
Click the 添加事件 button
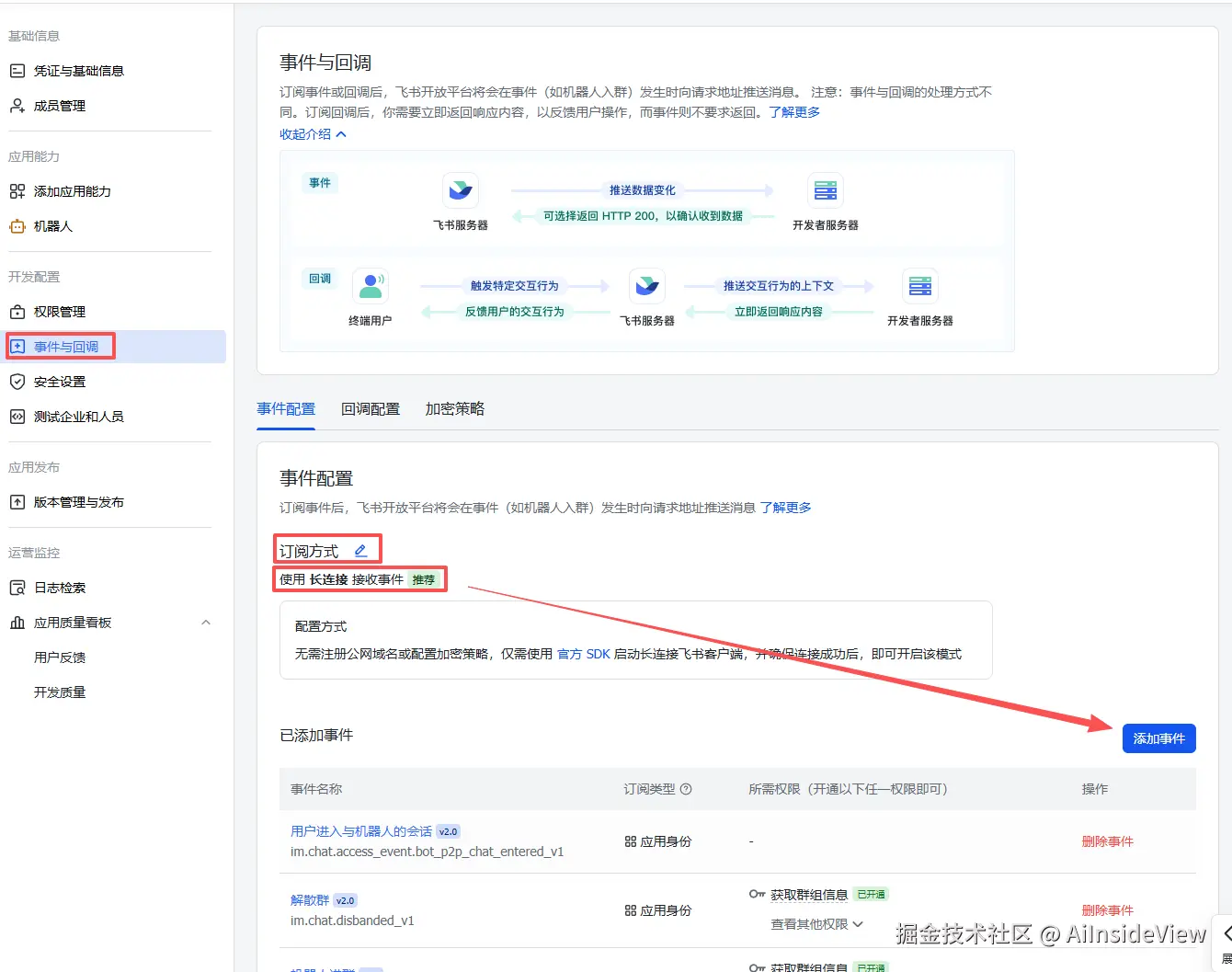click(1159, 738)
